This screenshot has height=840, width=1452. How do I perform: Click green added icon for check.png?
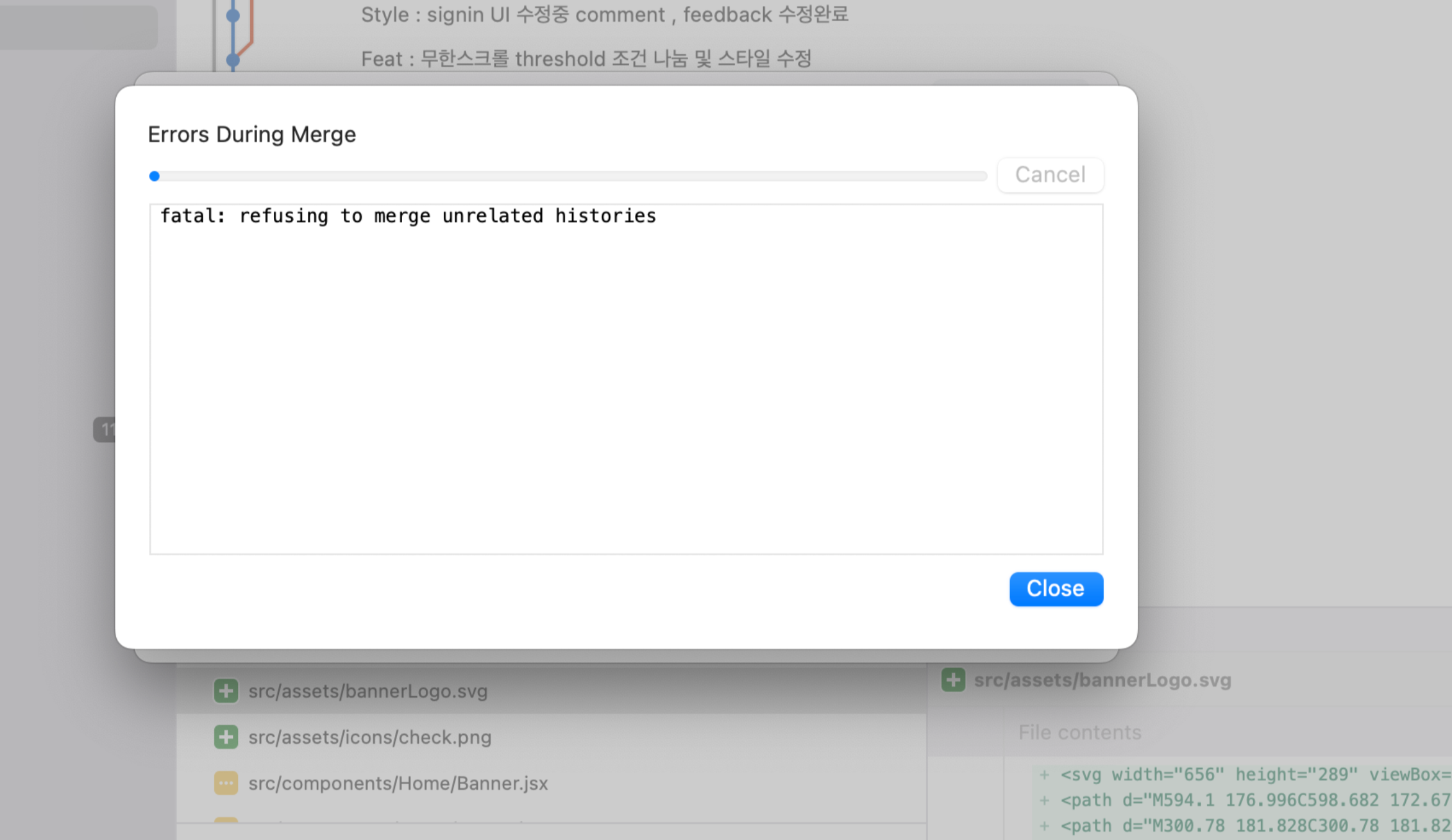point(226,737)
